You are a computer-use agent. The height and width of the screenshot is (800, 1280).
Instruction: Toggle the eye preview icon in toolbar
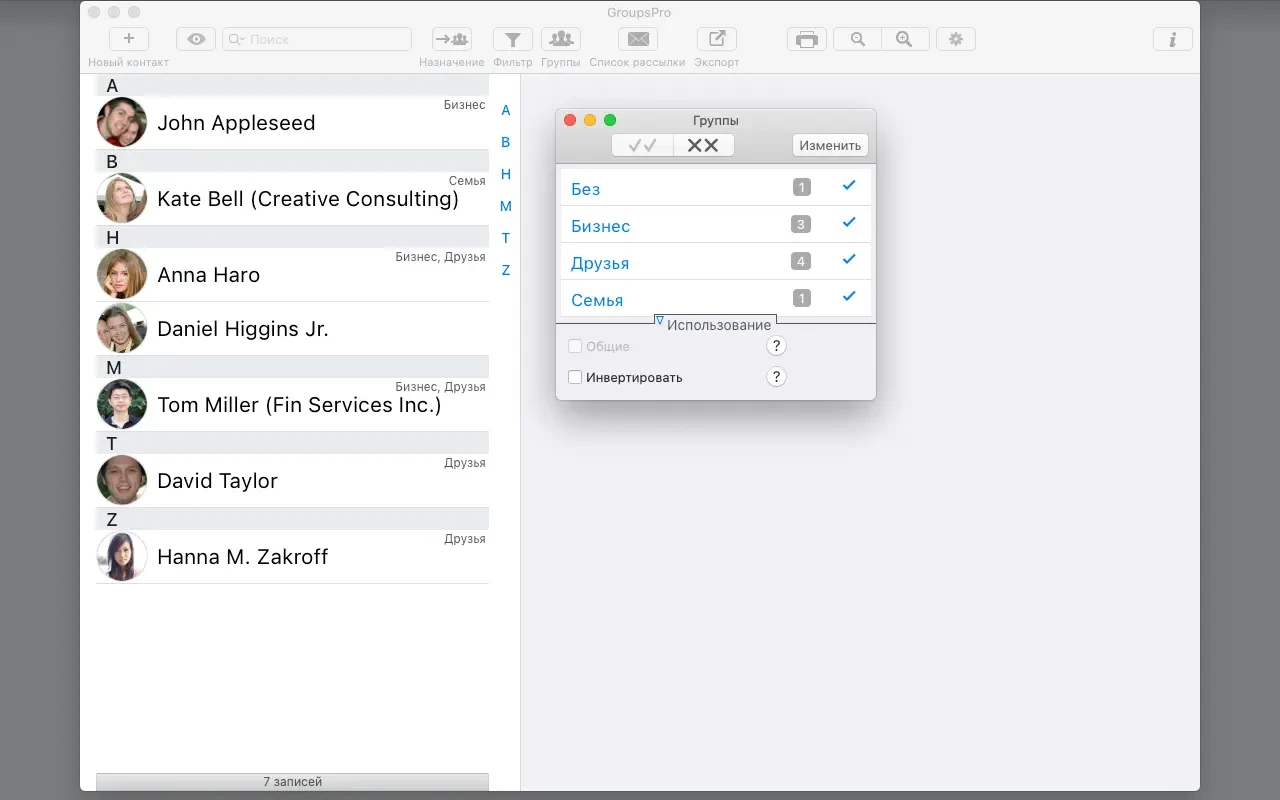click(x=196, y=39)
